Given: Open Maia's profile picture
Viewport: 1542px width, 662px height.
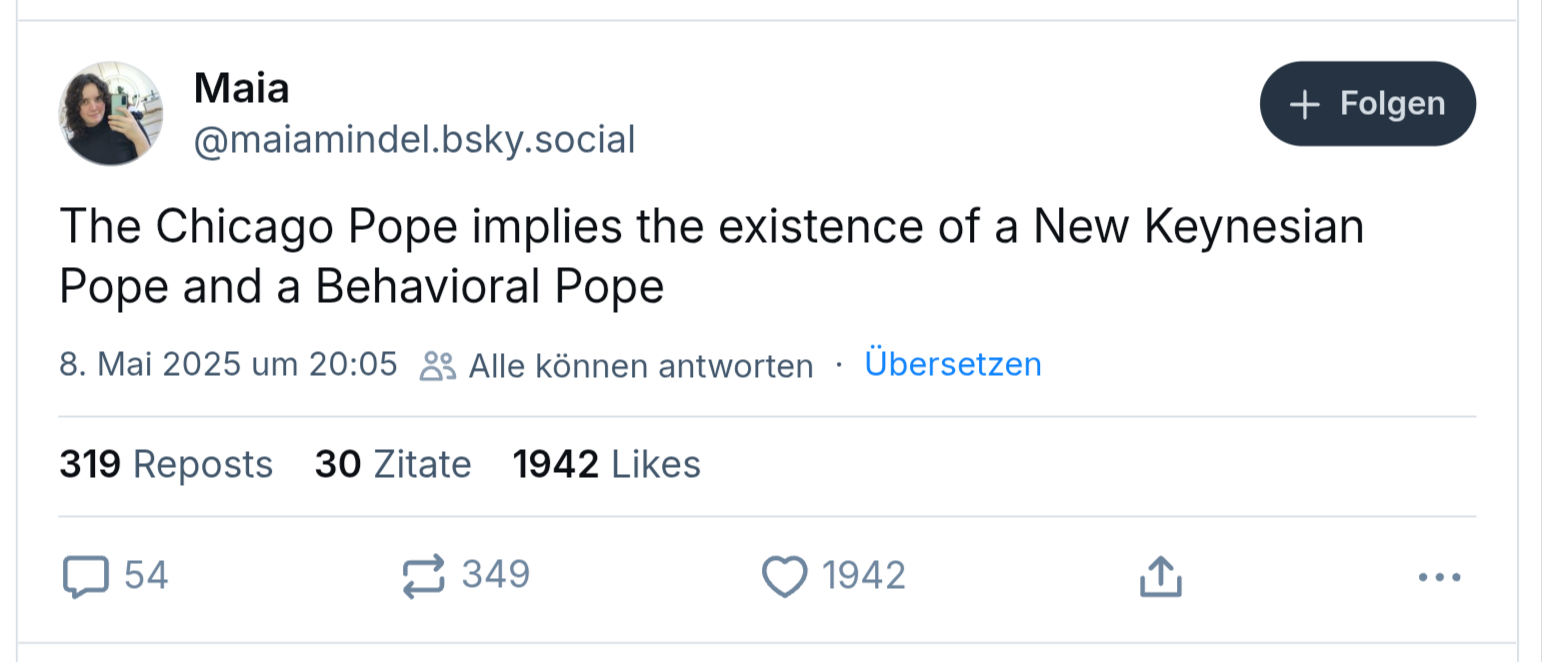Looking at the screenshot, I should [x=111, y=113].
